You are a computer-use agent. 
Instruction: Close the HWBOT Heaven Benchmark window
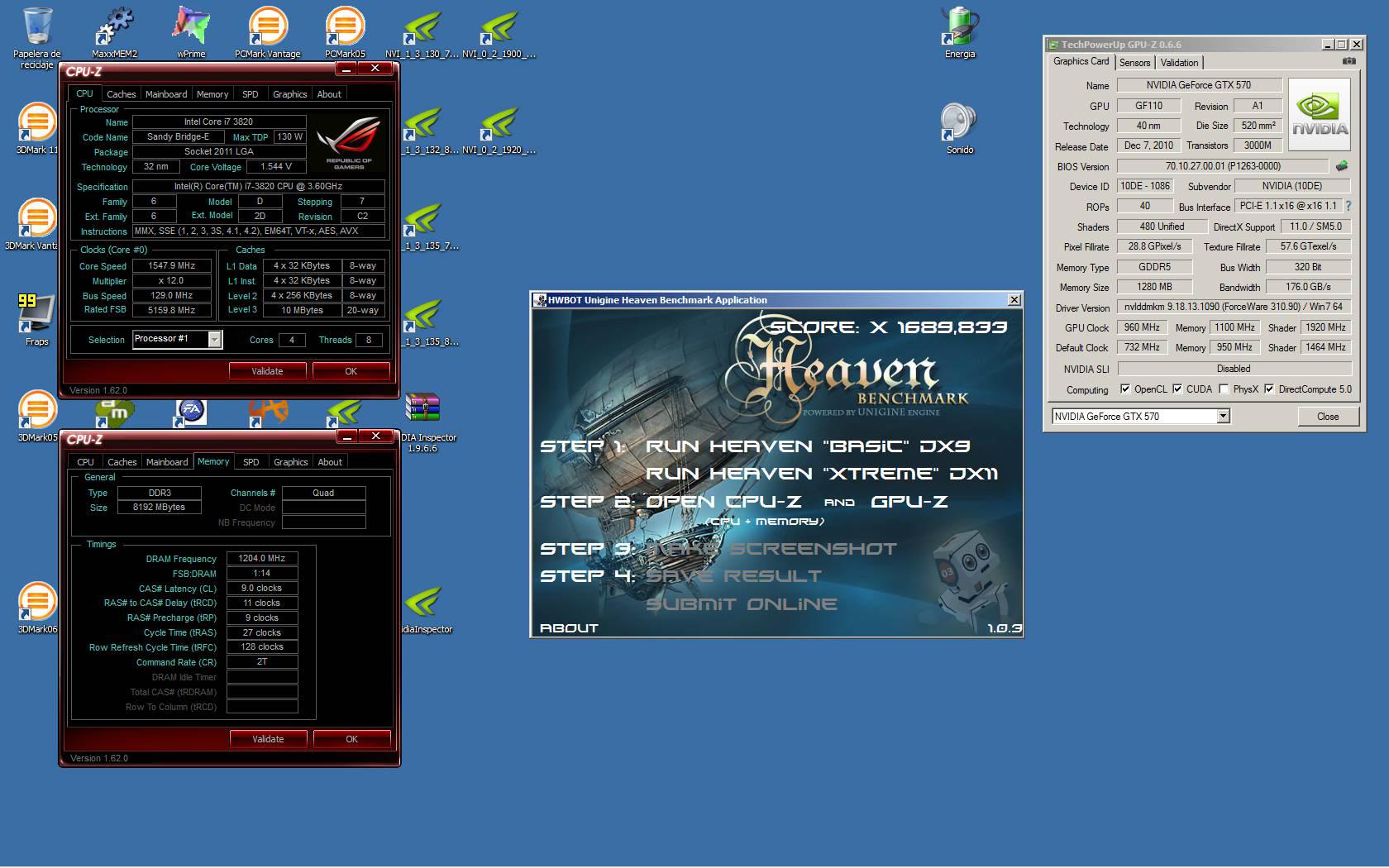(x=1014, y=300)
